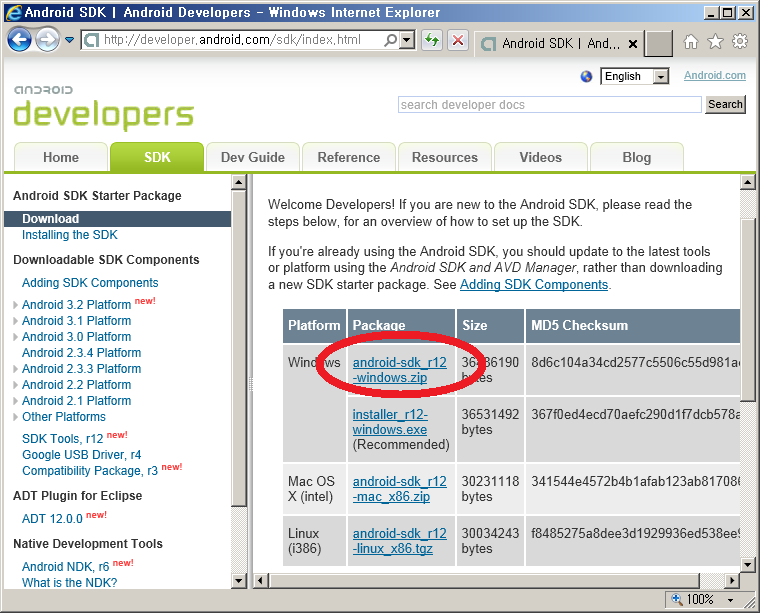Open the Blog tab
This screenshot has height=613, width=760.
(636, 157)
